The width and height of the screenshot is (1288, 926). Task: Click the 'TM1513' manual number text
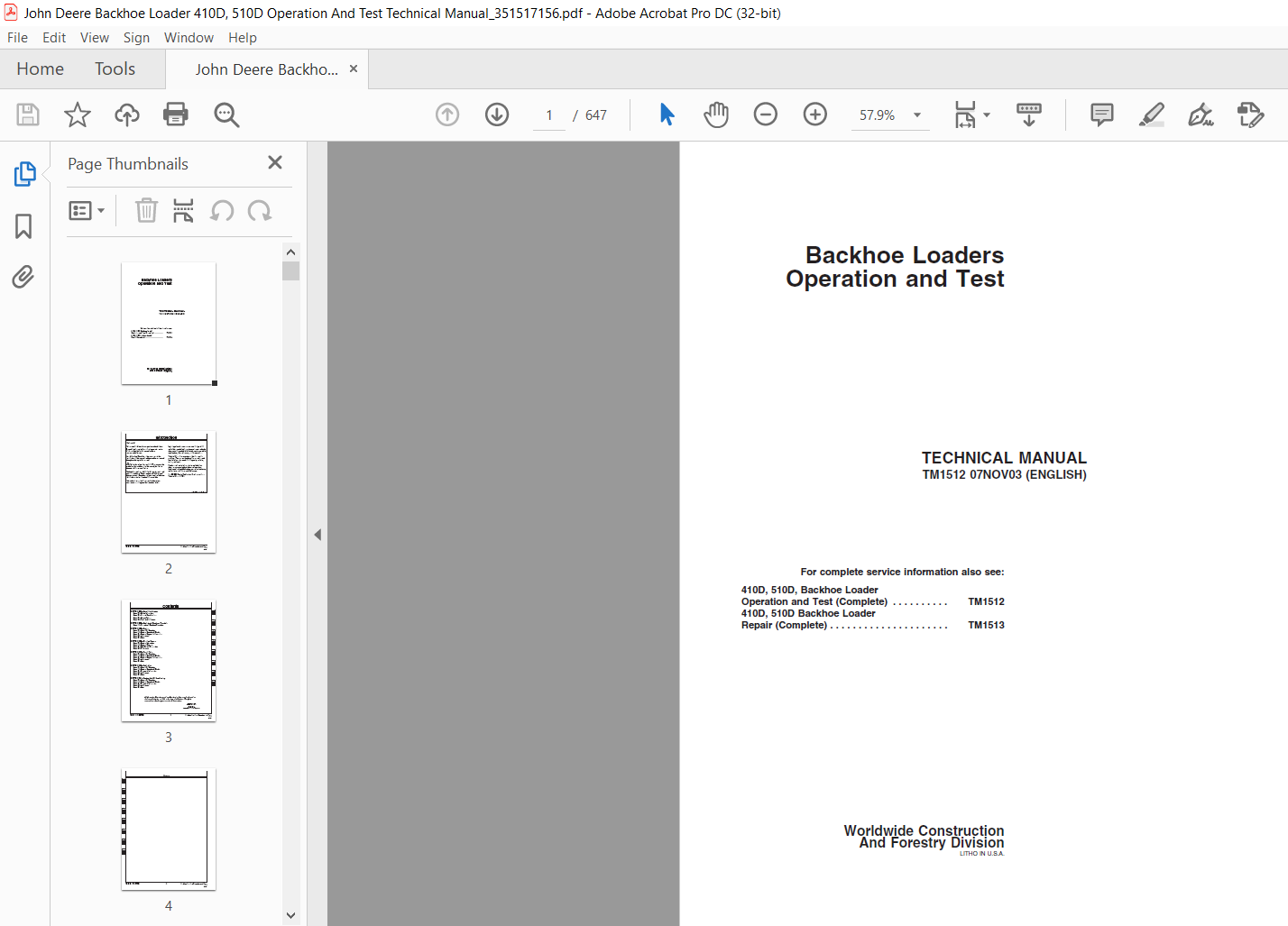pos(986,625)
